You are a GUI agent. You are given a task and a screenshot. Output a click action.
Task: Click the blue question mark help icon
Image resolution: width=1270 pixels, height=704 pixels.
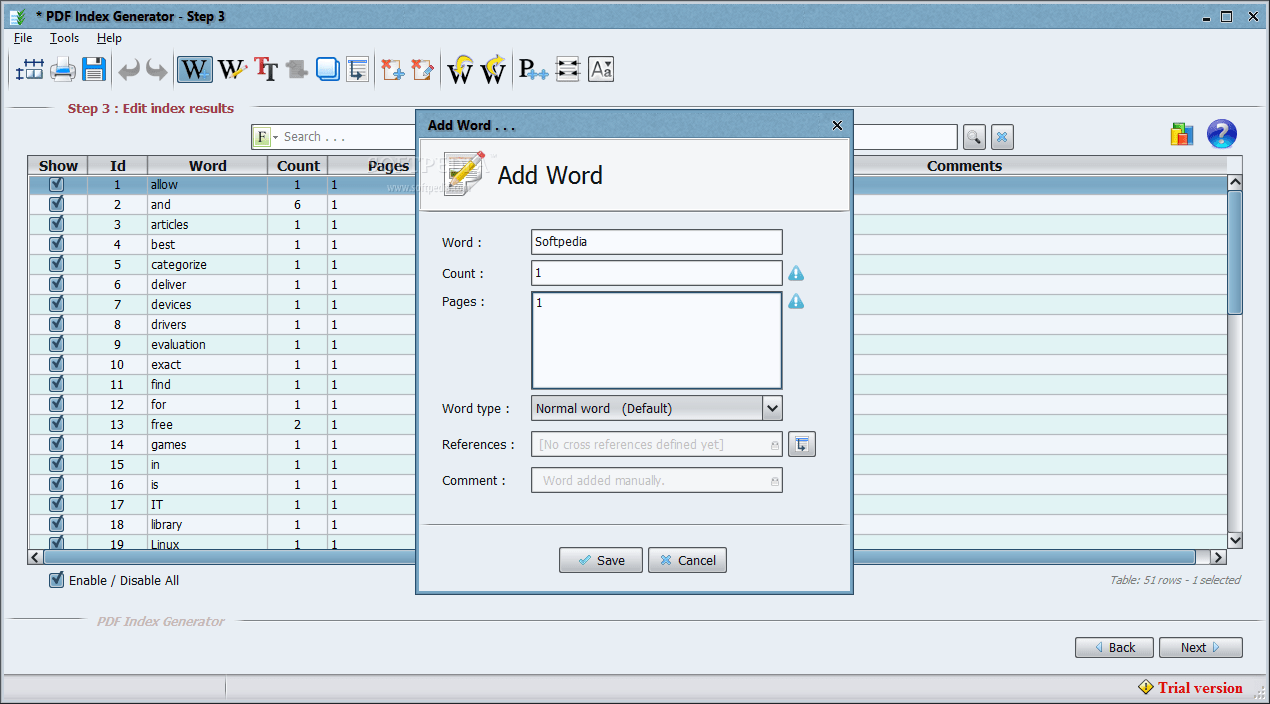(x=1221, y=134)
